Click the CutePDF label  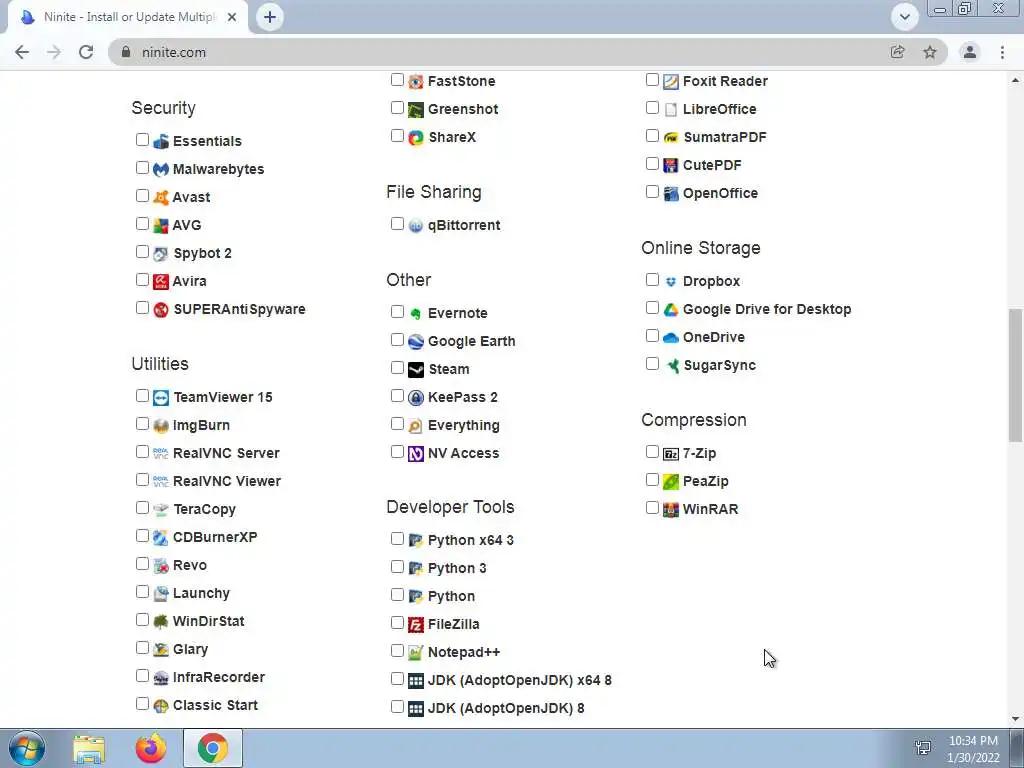click(712, 165)
